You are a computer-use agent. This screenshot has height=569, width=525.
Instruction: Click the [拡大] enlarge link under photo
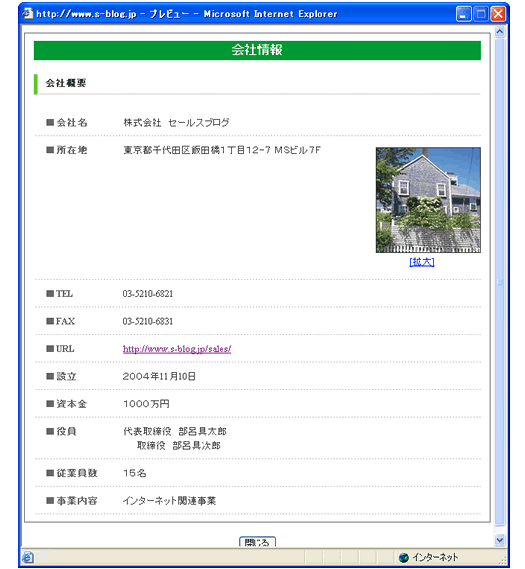(422, 262)
